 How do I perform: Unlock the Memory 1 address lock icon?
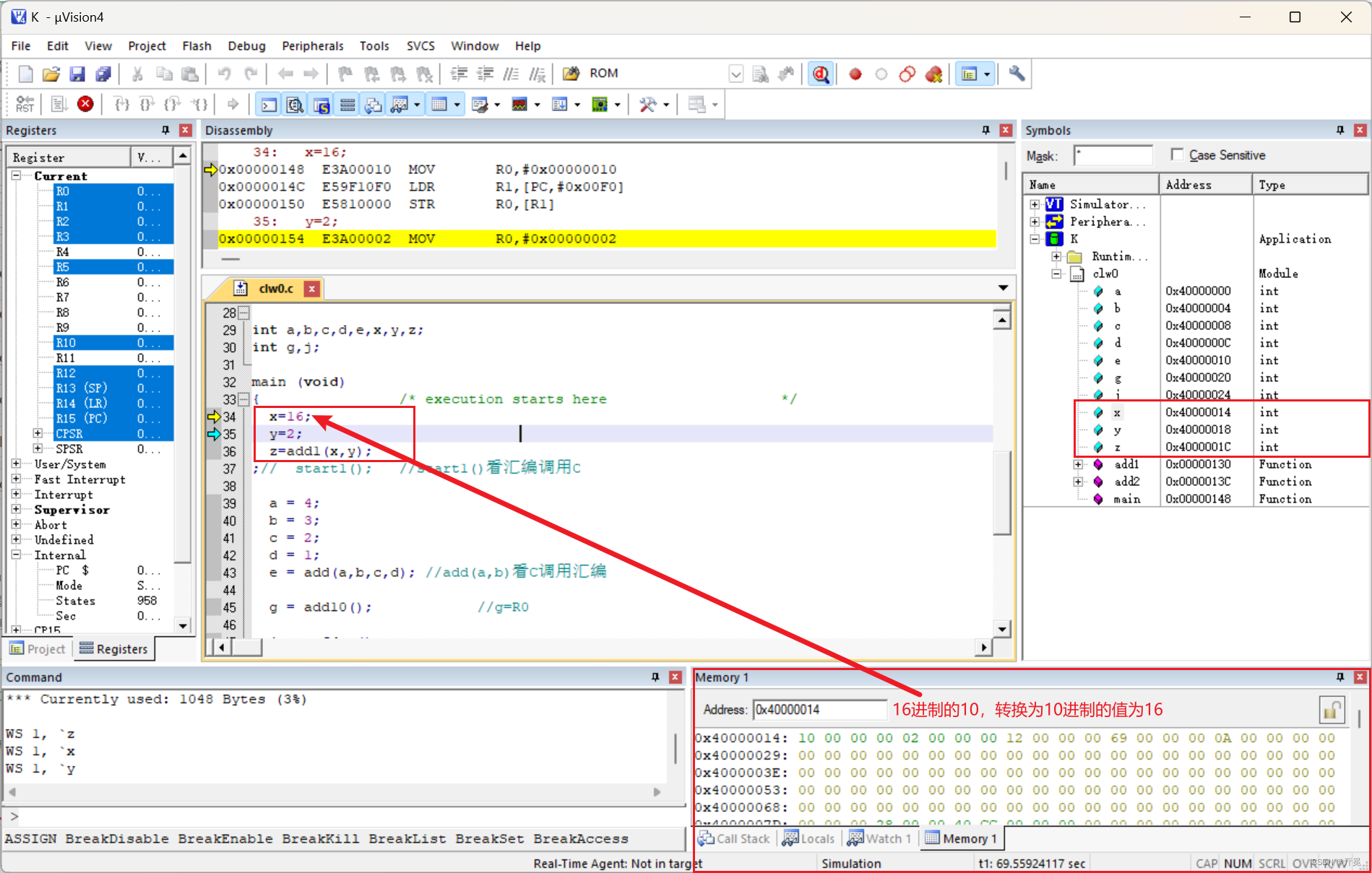click(x=1332, y=710)
